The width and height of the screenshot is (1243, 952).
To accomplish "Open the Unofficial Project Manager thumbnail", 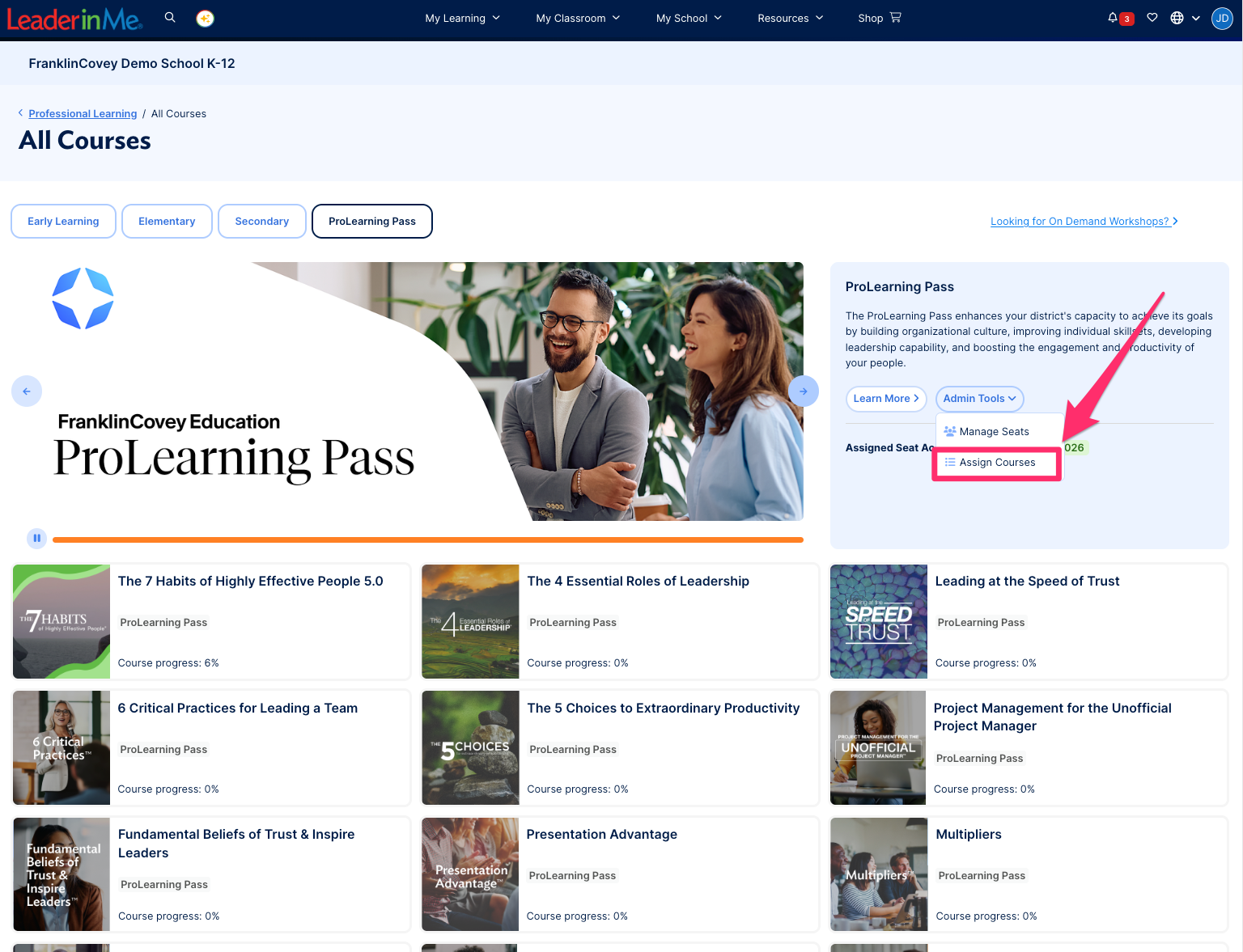I will 878,748.
